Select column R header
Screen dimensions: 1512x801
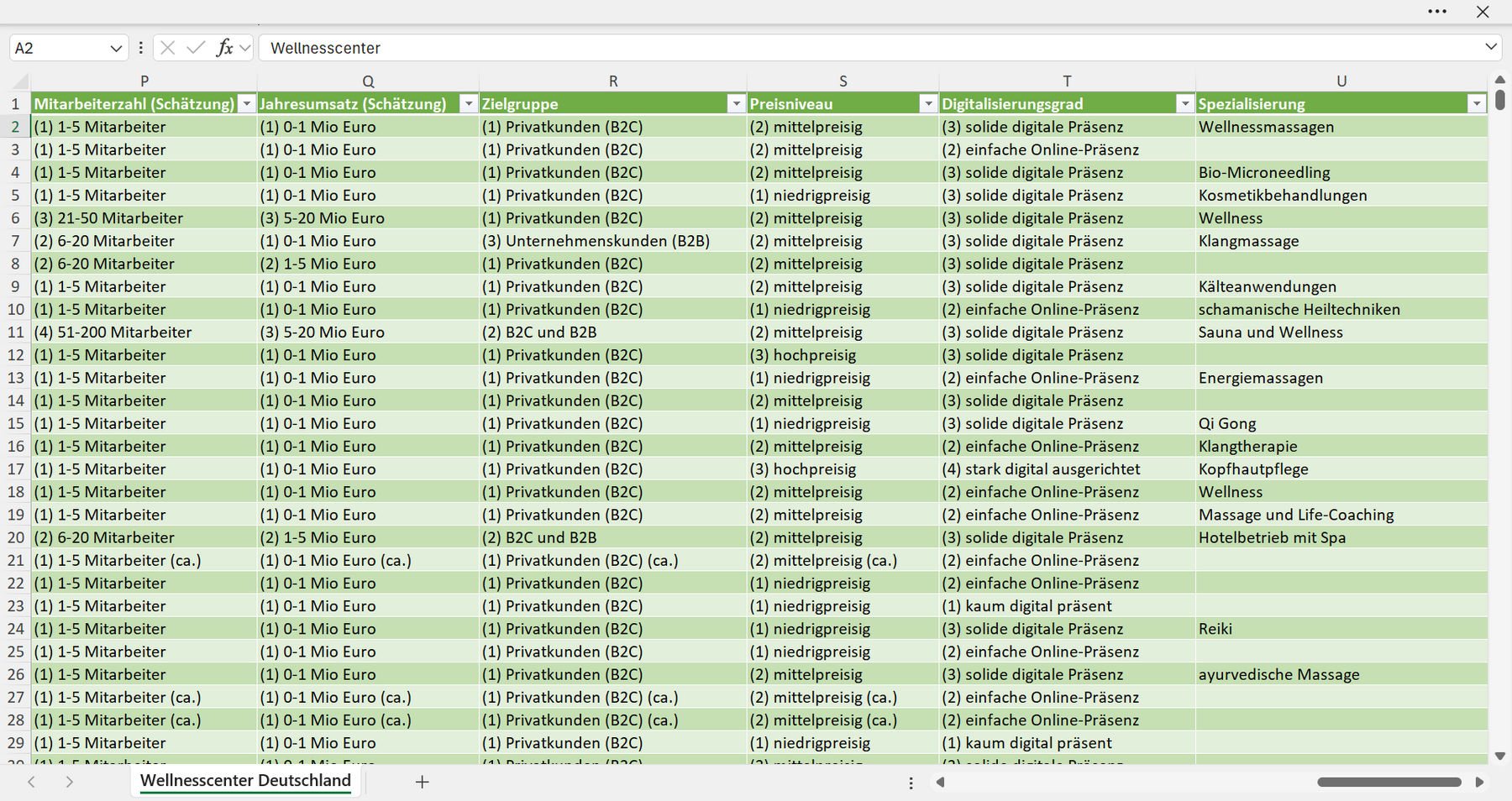pos(613,81)
